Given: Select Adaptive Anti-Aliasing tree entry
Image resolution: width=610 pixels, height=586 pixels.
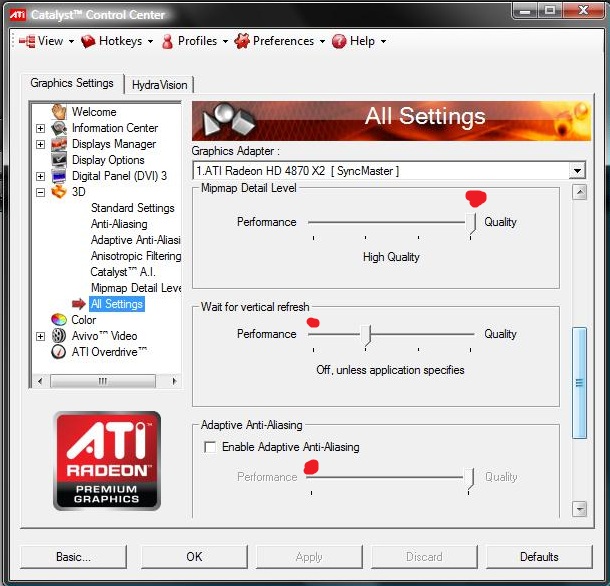Looking at the screenshot, I should coord(135,240).
